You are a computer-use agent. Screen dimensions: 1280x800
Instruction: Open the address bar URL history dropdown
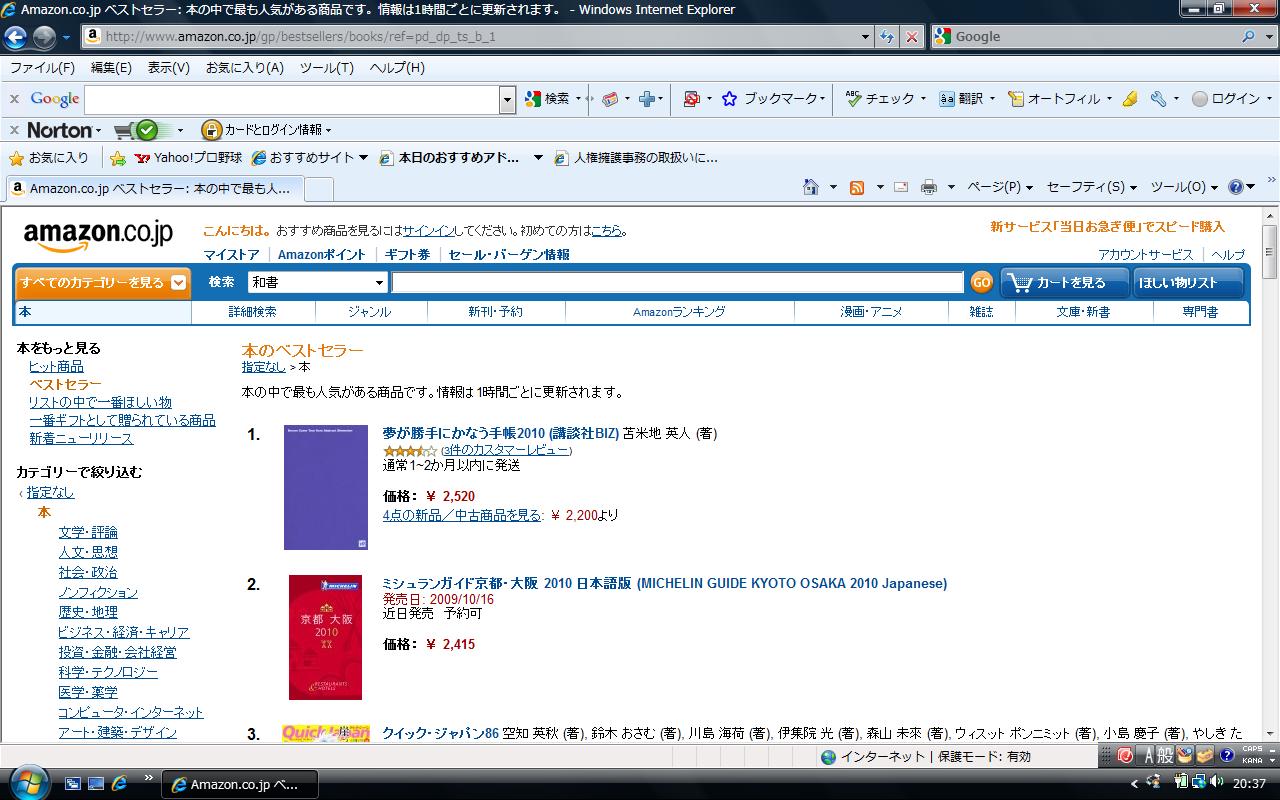point(866,37)
